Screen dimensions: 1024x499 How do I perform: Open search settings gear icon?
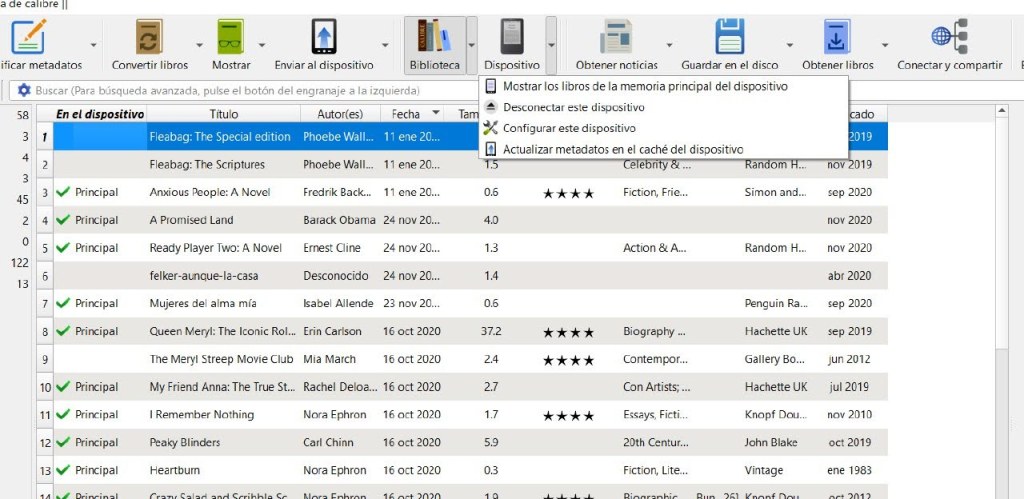[x=24, y=90]
